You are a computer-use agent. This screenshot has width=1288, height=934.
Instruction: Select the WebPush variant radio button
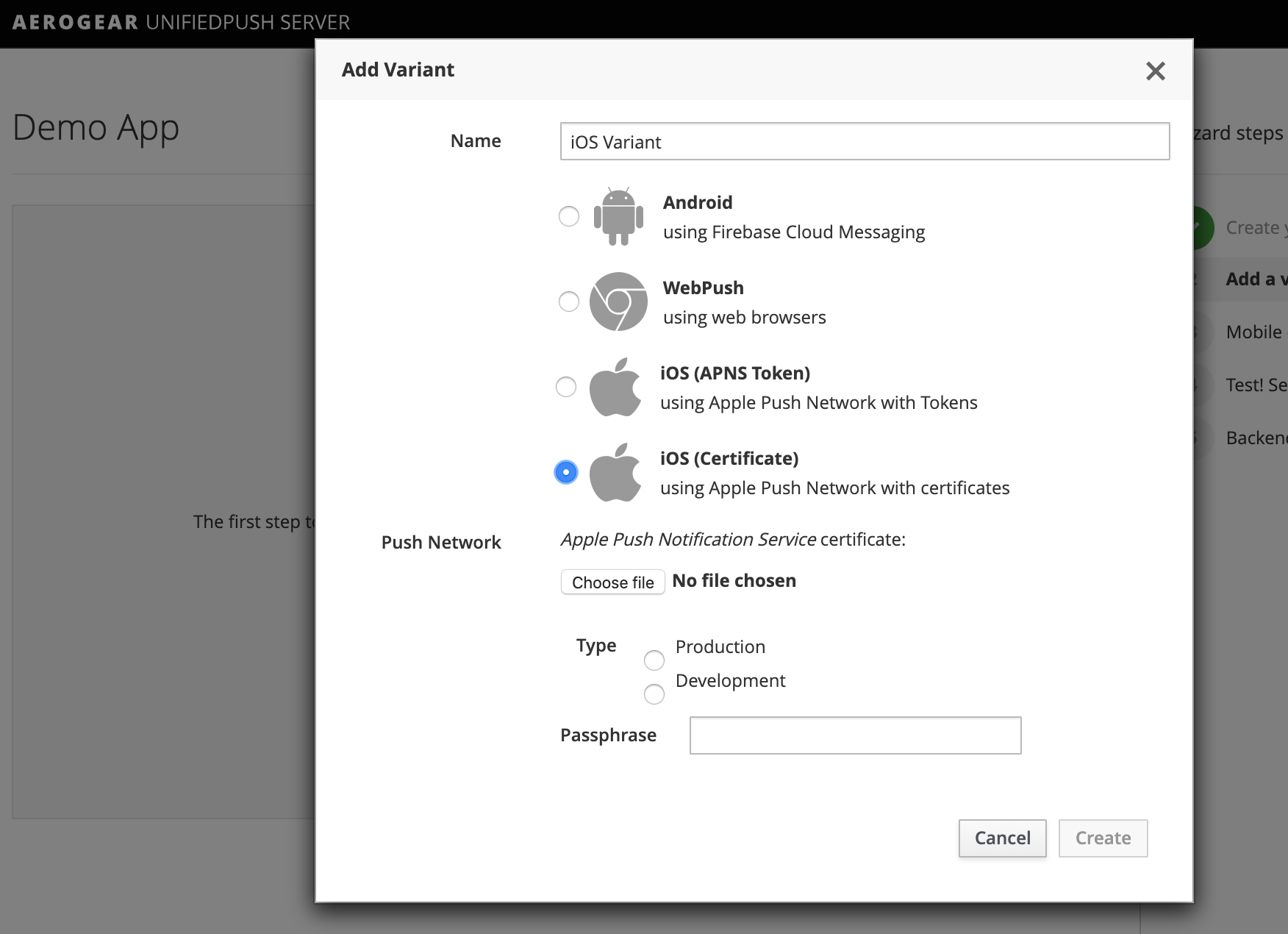[x=569, y=302]
